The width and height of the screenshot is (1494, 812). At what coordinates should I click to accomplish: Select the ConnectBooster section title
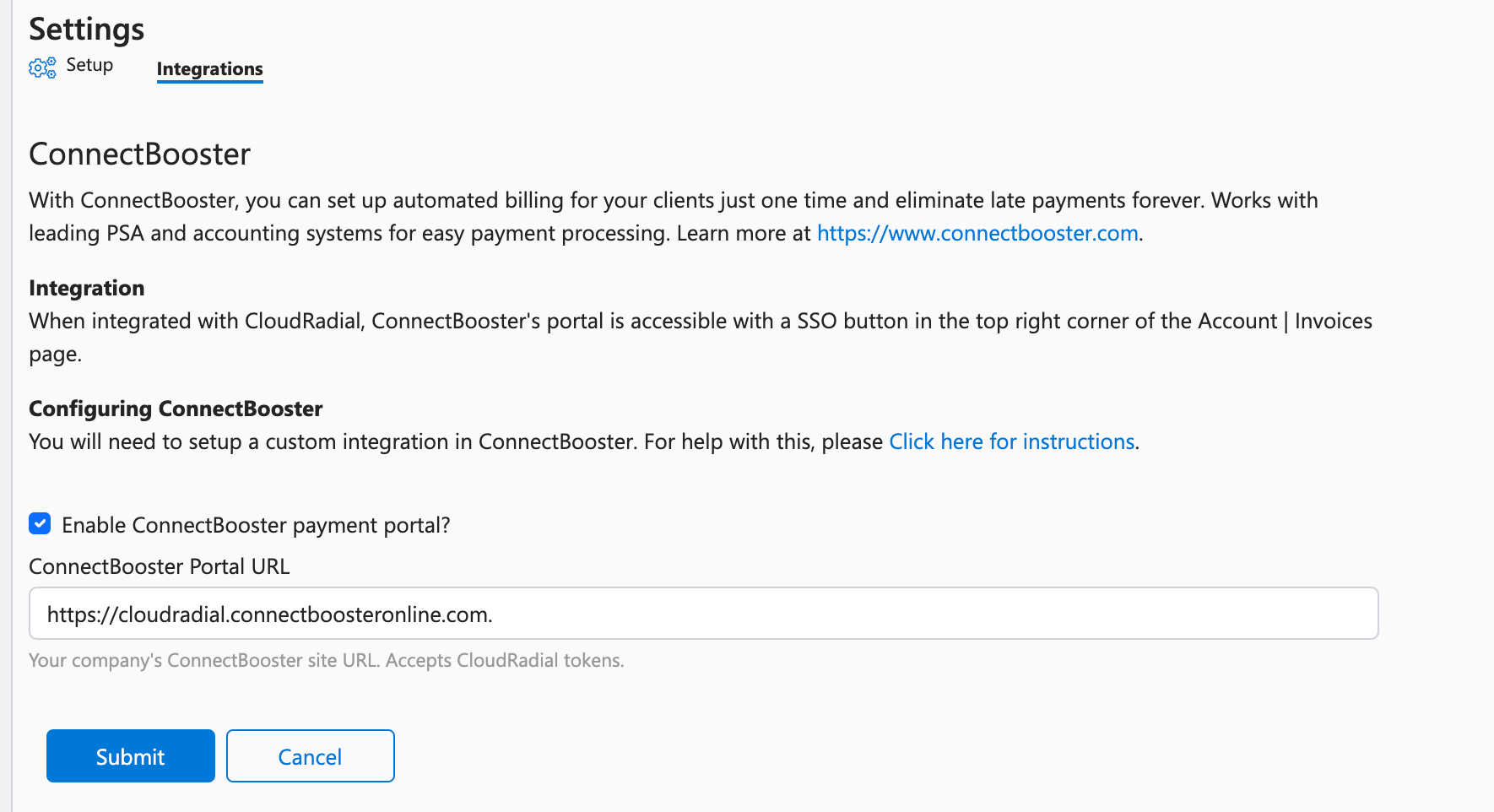pos(140,154)
